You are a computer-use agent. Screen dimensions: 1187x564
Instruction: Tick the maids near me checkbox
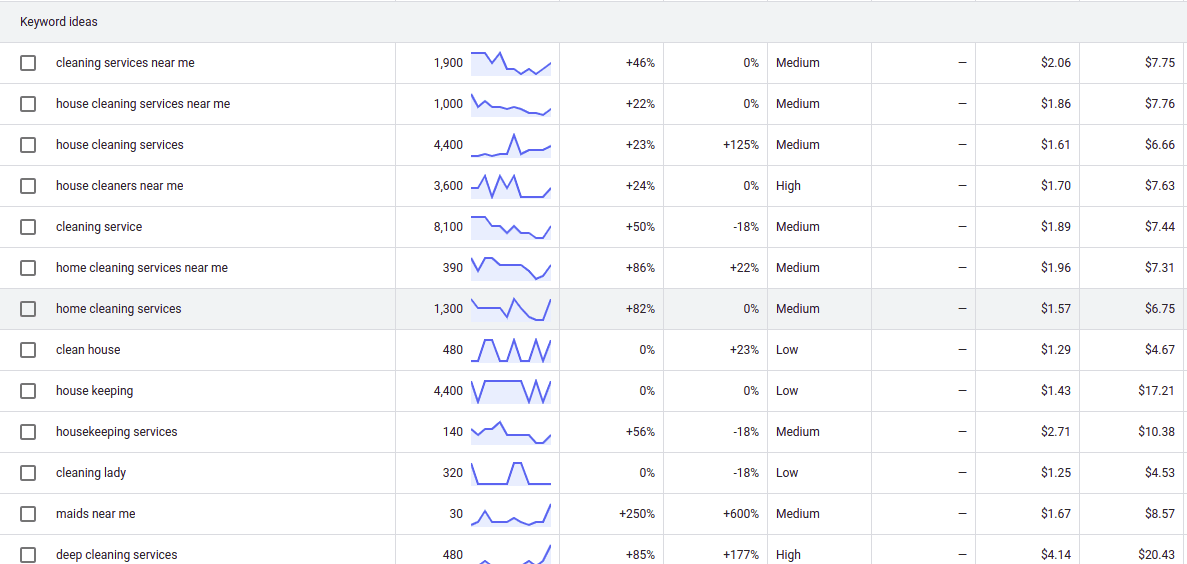pos(28,513)
